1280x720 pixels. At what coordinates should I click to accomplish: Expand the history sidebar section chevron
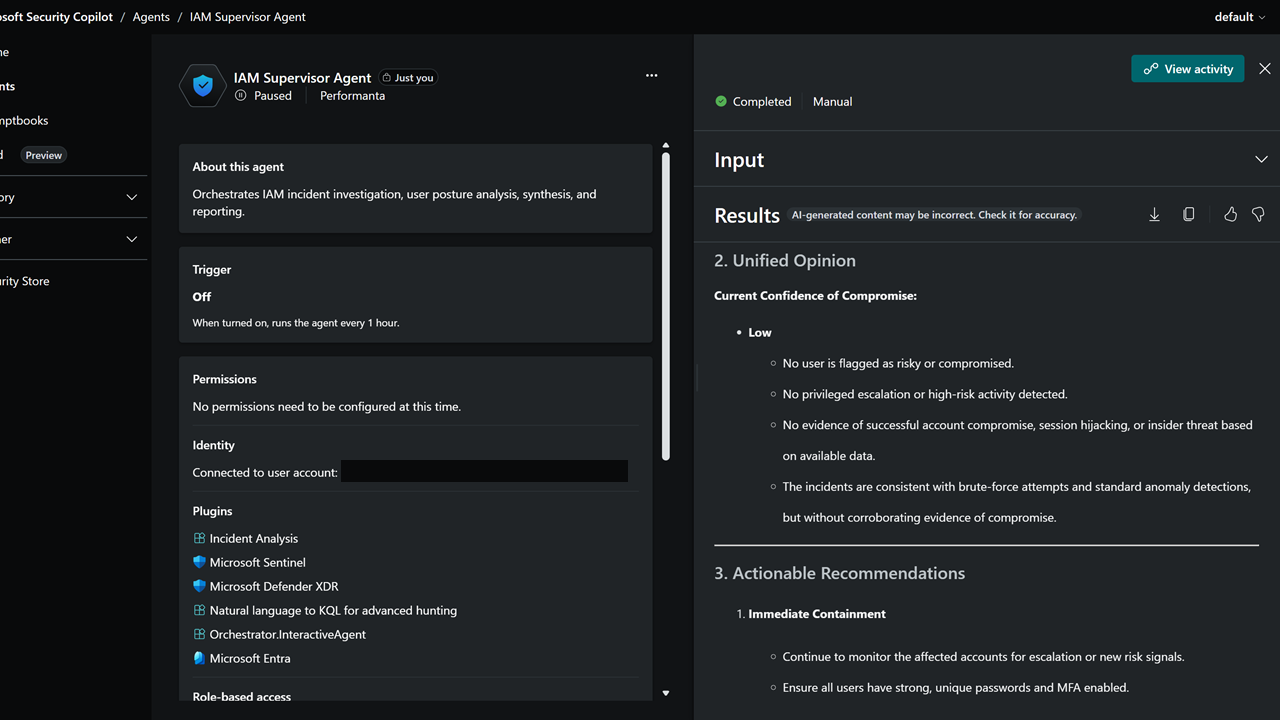point(132,198)
